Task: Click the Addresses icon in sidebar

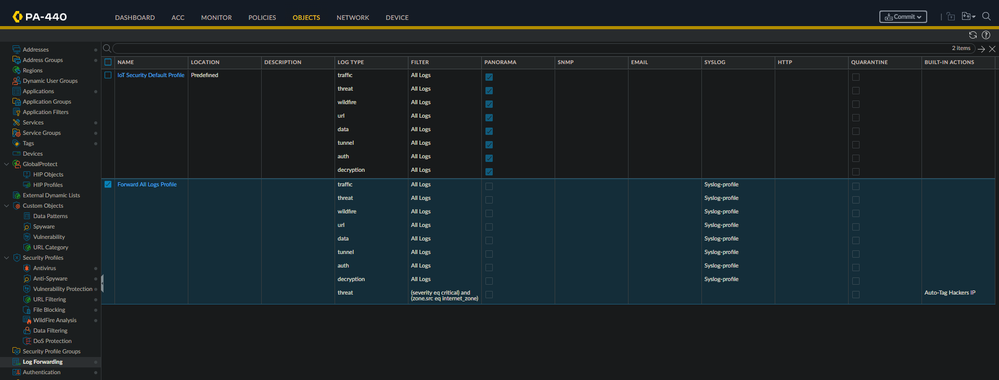Action: pos(17,49)
